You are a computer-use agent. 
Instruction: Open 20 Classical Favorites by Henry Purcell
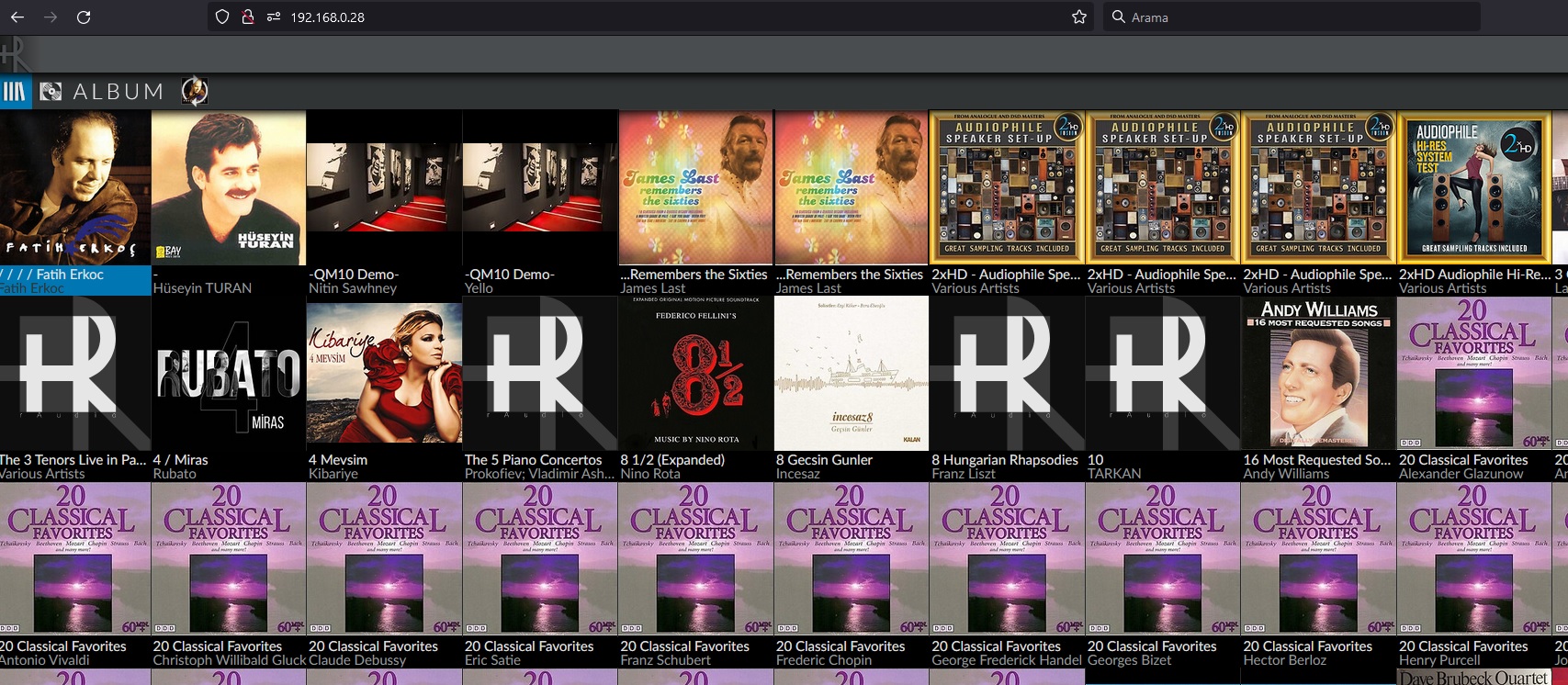1474,560
